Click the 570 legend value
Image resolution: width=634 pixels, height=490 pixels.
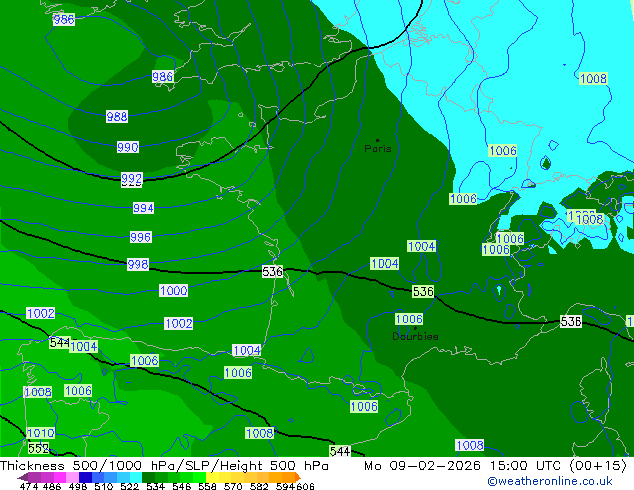click(x=233, y=486)
